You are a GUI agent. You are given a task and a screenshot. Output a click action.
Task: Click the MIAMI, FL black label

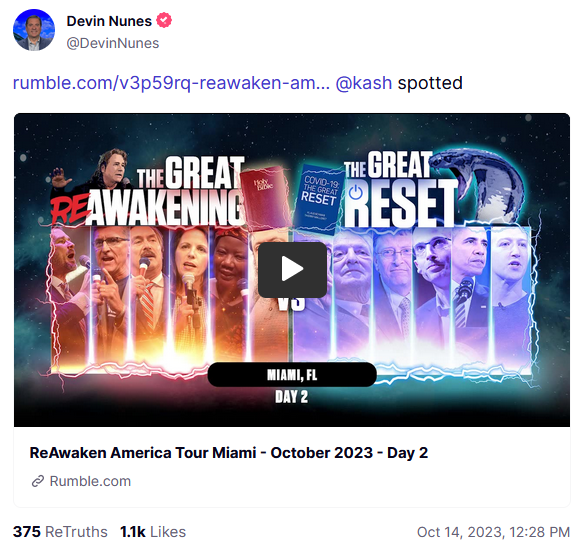pyautogui.click(x=292, y=374)
